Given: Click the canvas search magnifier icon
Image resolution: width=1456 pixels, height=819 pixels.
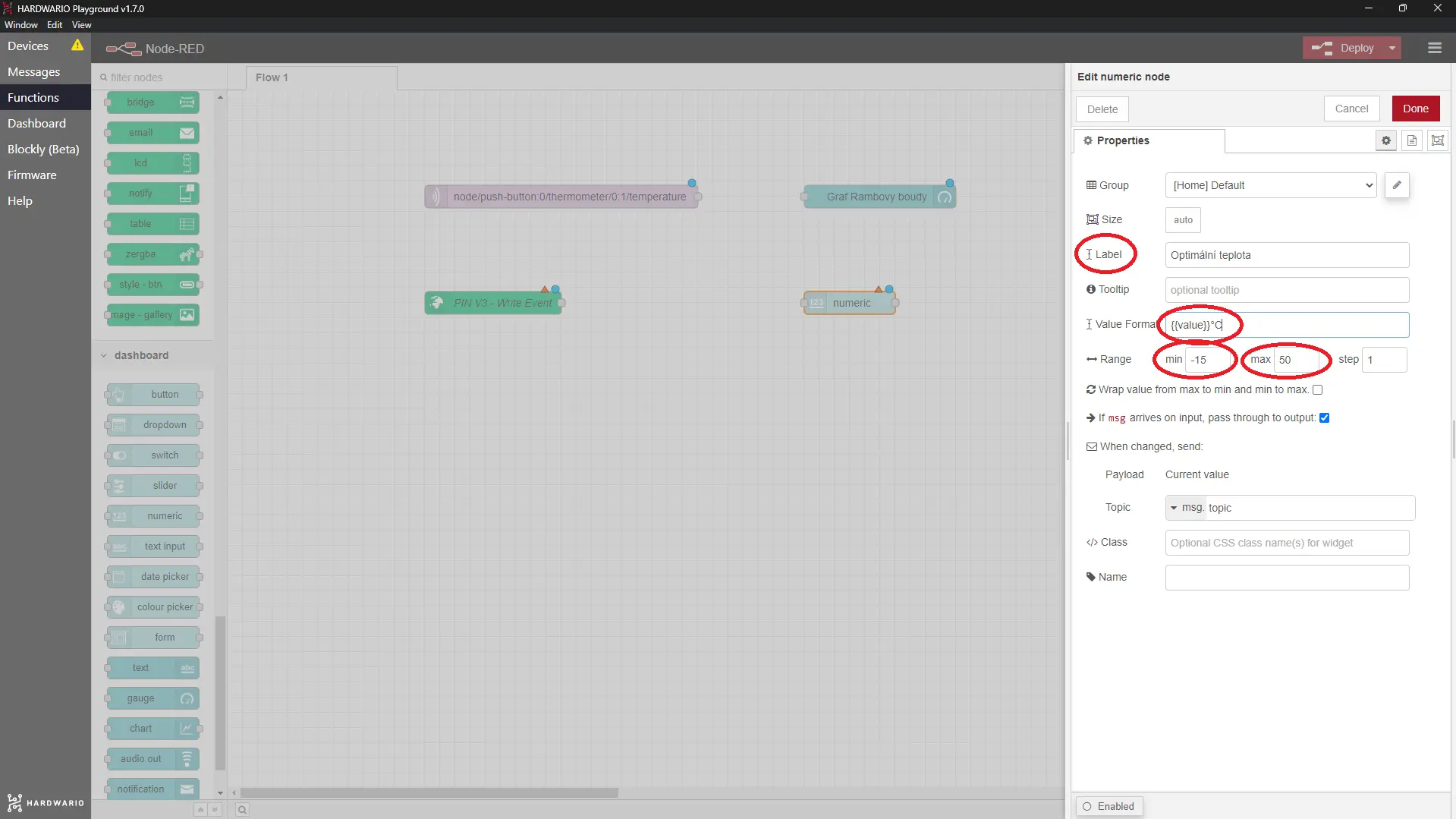Looking at the screenshot, I should (x=242, y=810).
